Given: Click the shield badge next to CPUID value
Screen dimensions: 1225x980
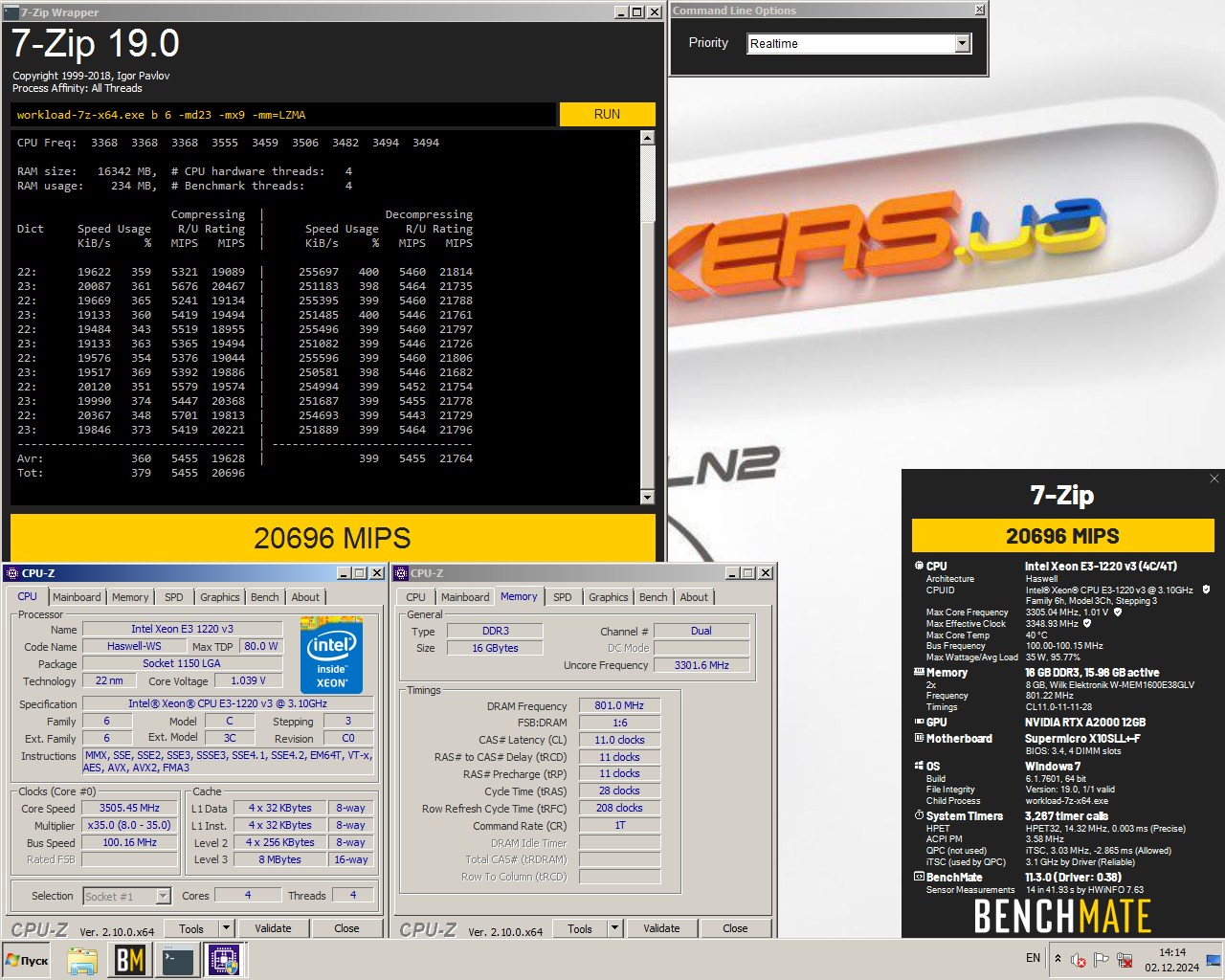Looking at the screenshot, I should point(1206,590).
